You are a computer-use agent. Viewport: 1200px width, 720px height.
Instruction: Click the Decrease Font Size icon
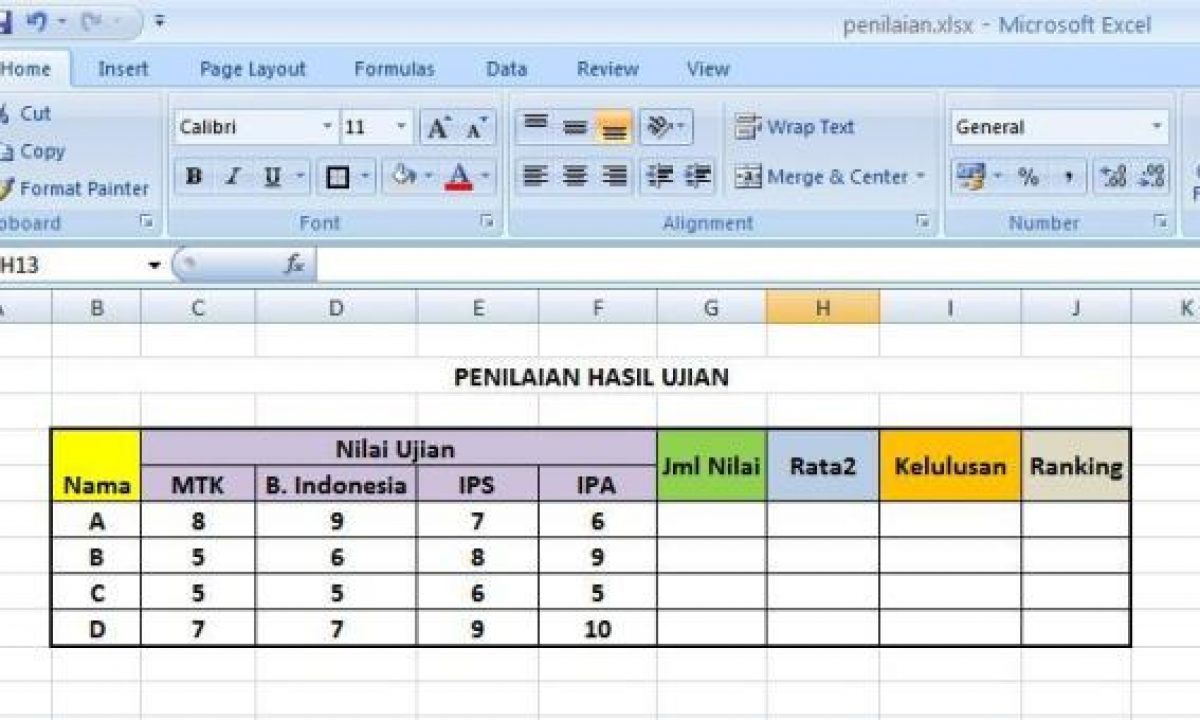(x=477, y=127)
